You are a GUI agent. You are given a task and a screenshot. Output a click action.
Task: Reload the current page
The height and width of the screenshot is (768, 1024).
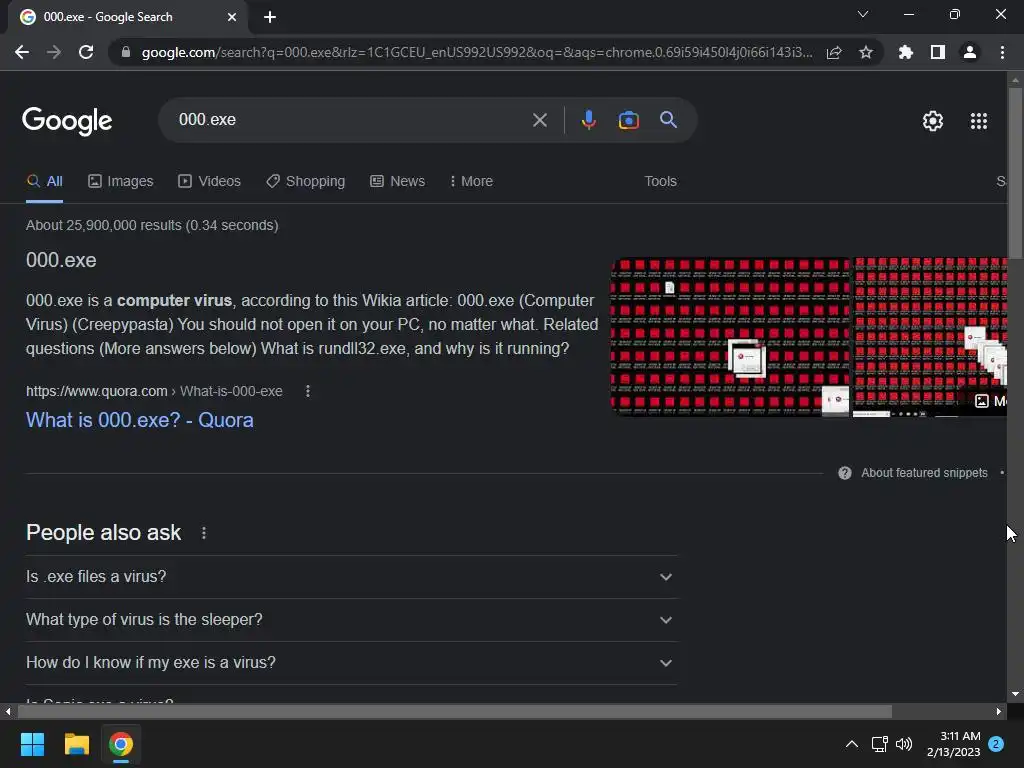[86, 52]
